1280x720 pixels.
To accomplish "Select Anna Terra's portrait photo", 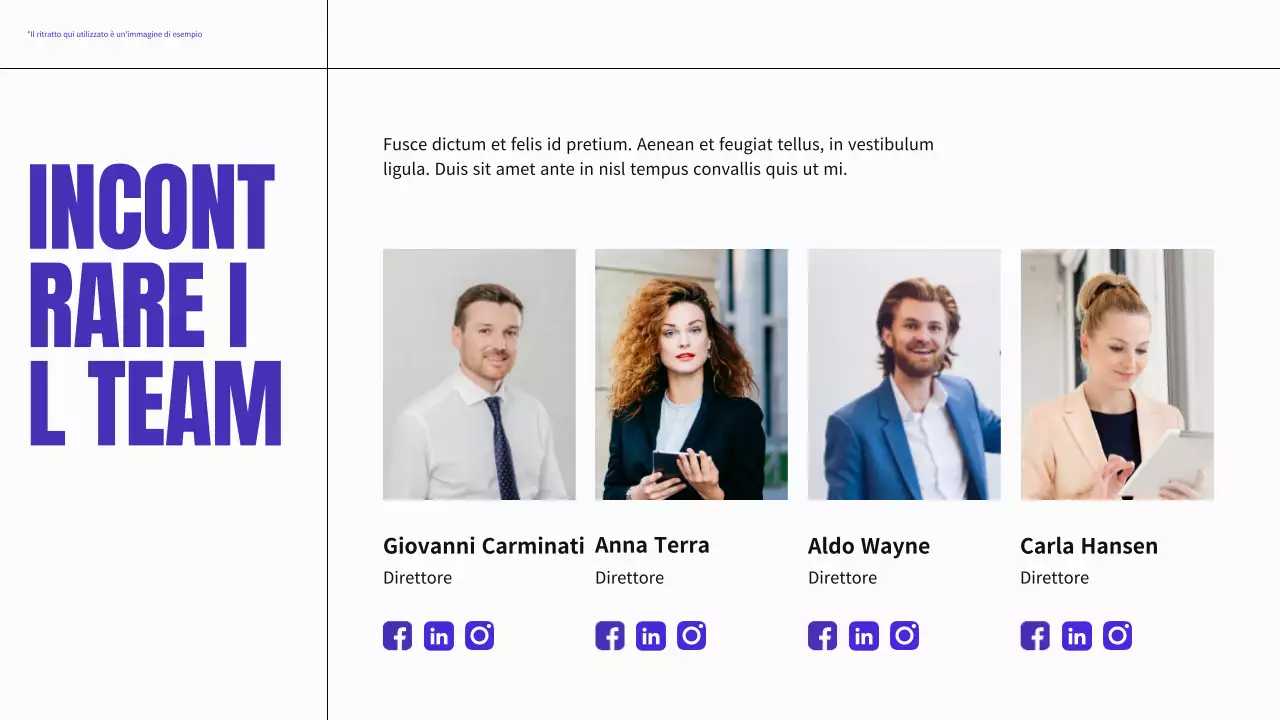I will tap(691, 374).
